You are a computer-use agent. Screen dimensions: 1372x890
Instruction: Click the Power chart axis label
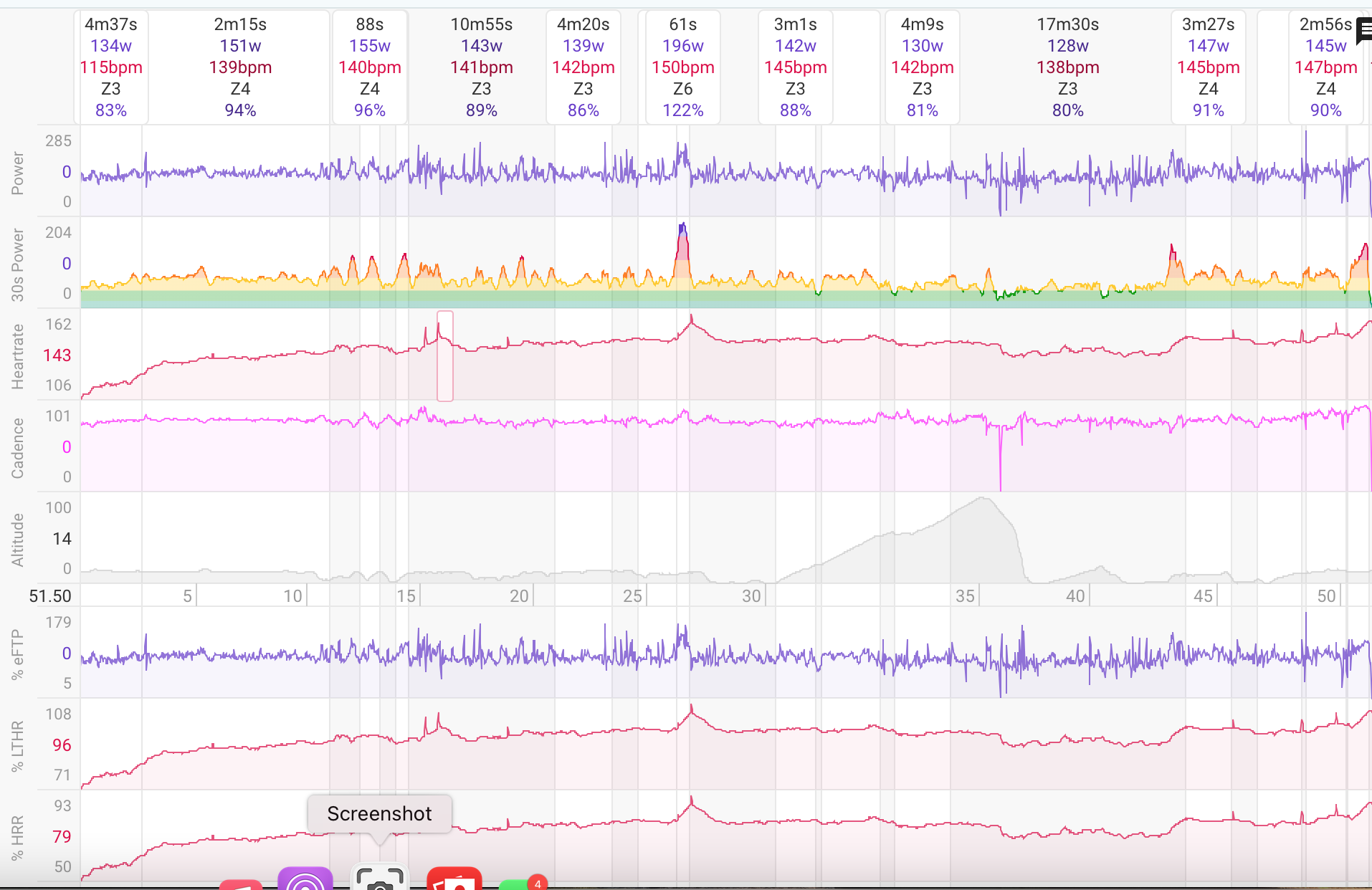tap(18, 173)
